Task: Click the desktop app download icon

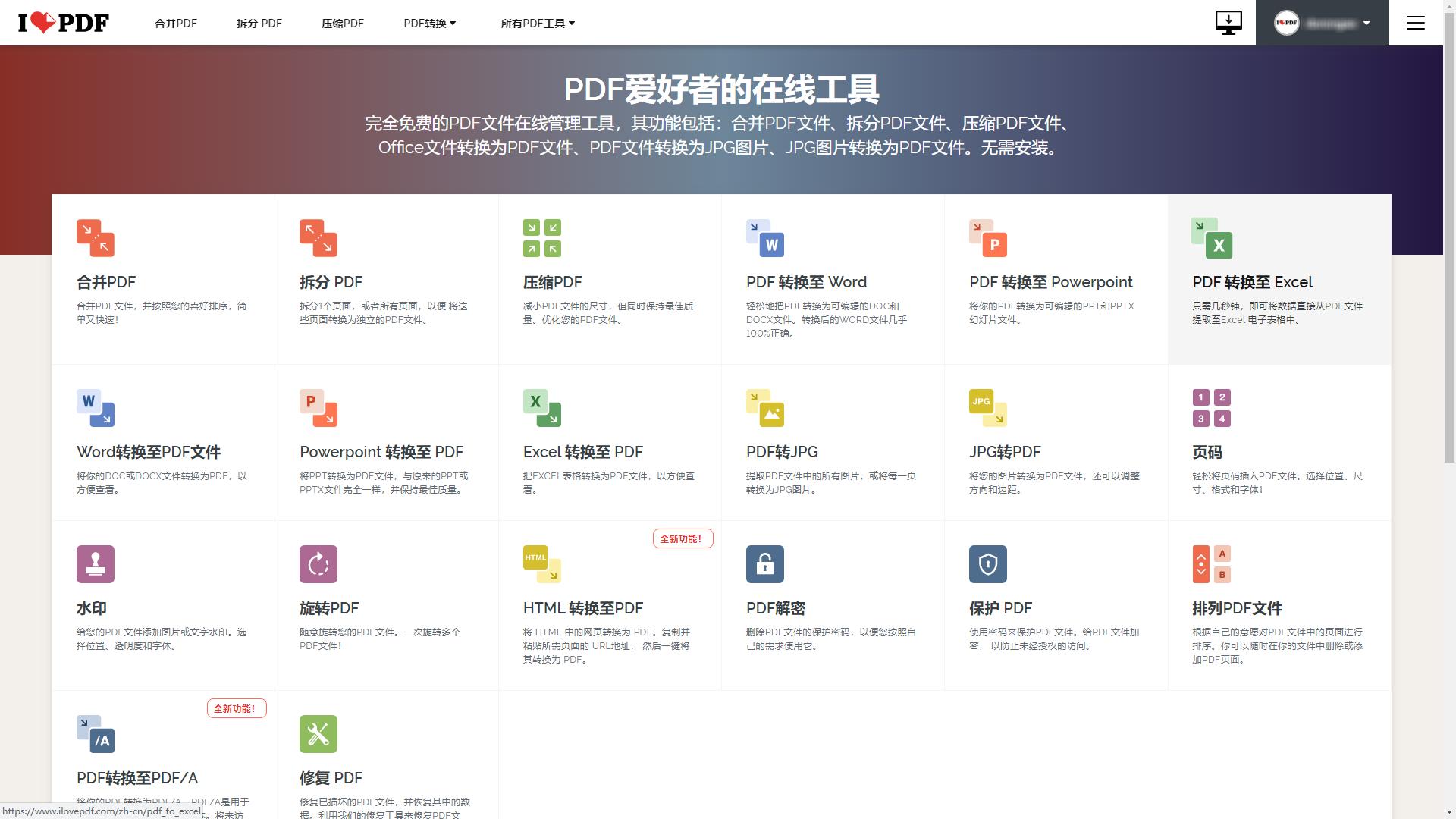Action: click(1228, 23)
